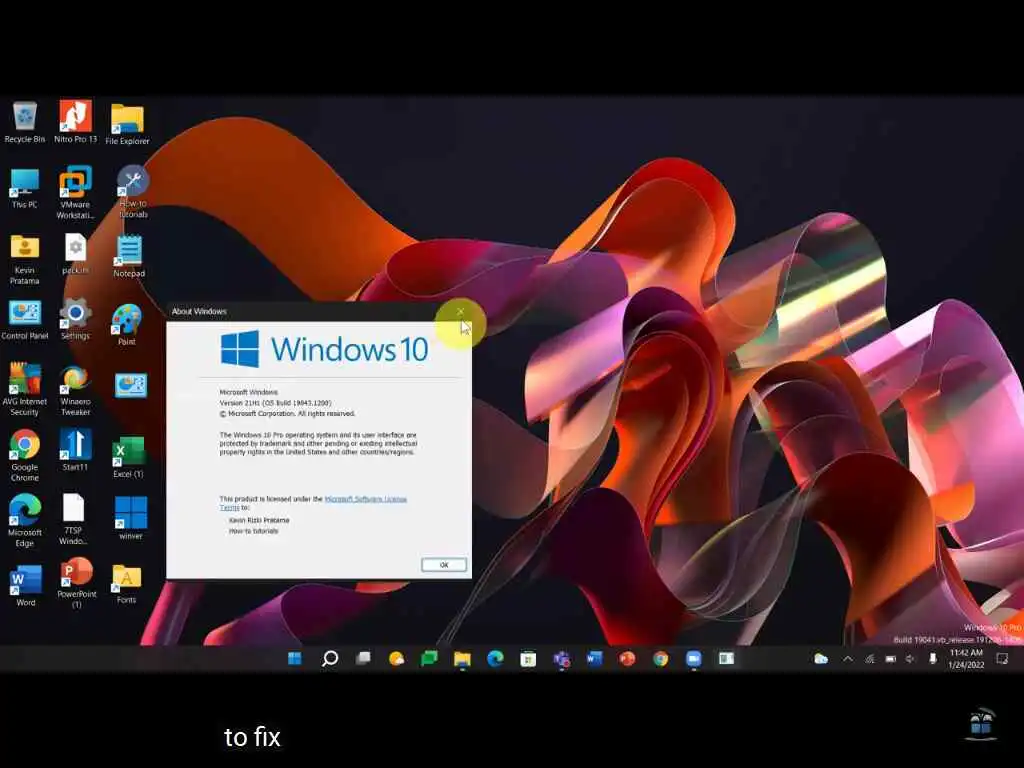This screenshot has height=768, width=1024.
Task: Open Microsoft Store on the taskbar
Action: coord(528,658)
